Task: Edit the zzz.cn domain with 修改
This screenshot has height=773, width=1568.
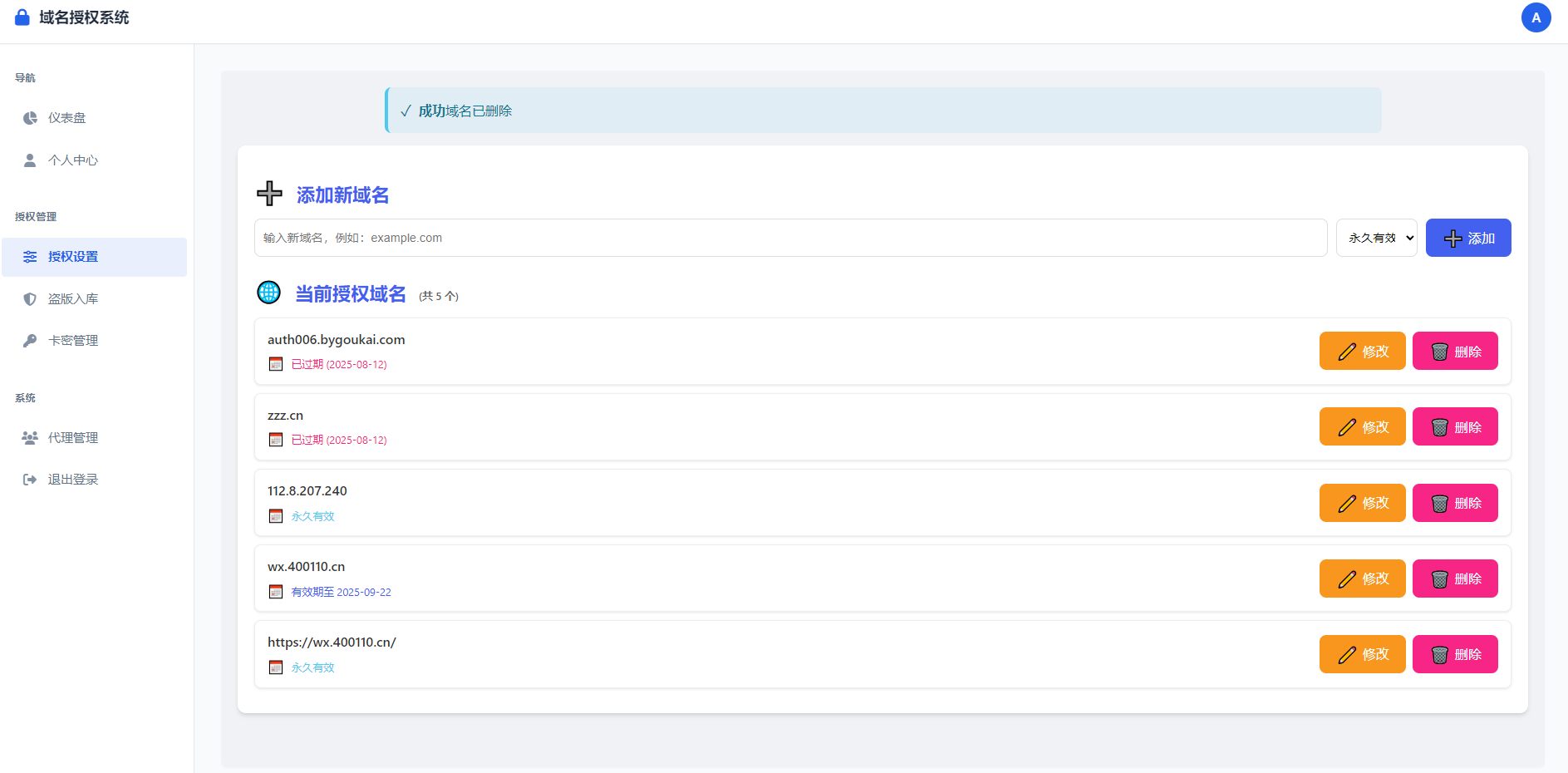Action: (x=1362, y=427)
